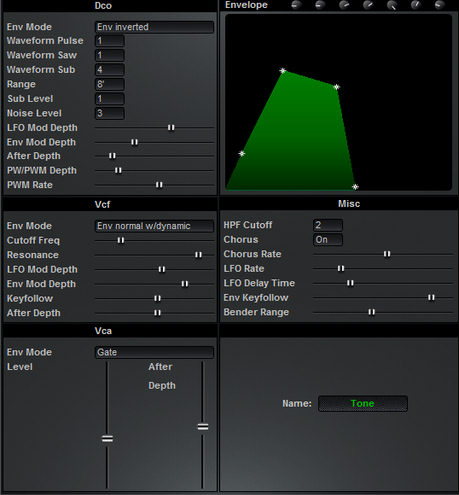This screenshot has height=495, width=459.
Task: Click the third Envelope knob
Action: point(344,5)
